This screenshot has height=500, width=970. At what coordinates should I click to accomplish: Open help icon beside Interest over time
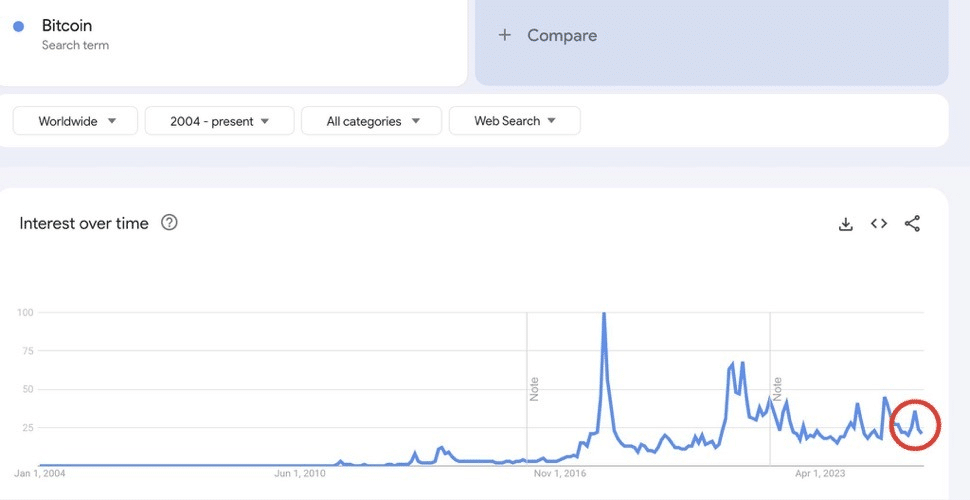(x=169, y=223)
